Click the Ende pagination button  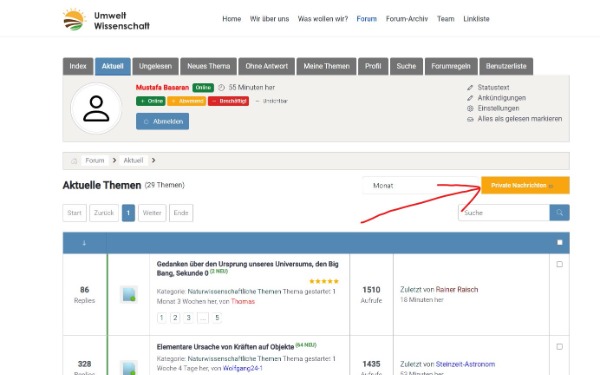181,213
